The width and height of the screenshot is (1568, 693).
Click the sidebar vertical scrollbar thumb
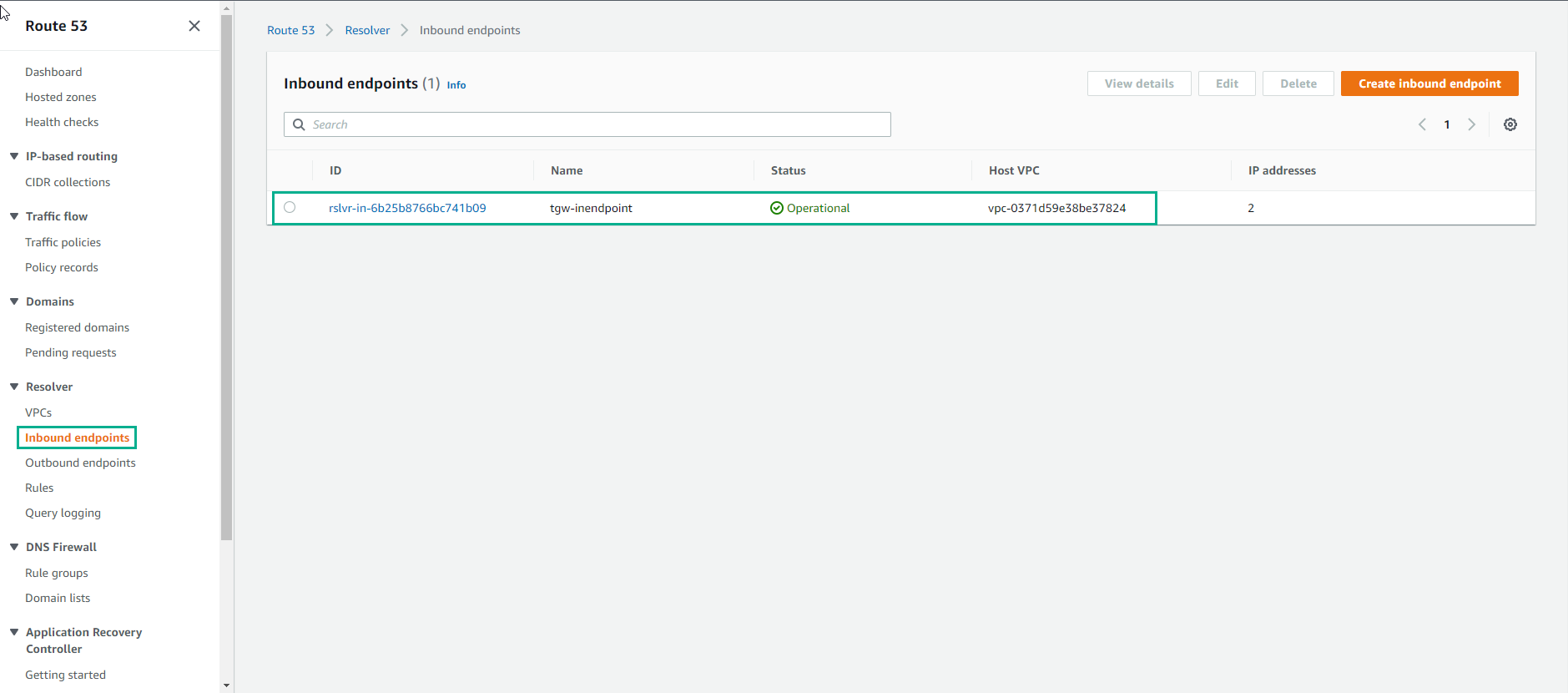tap(227, 278)
